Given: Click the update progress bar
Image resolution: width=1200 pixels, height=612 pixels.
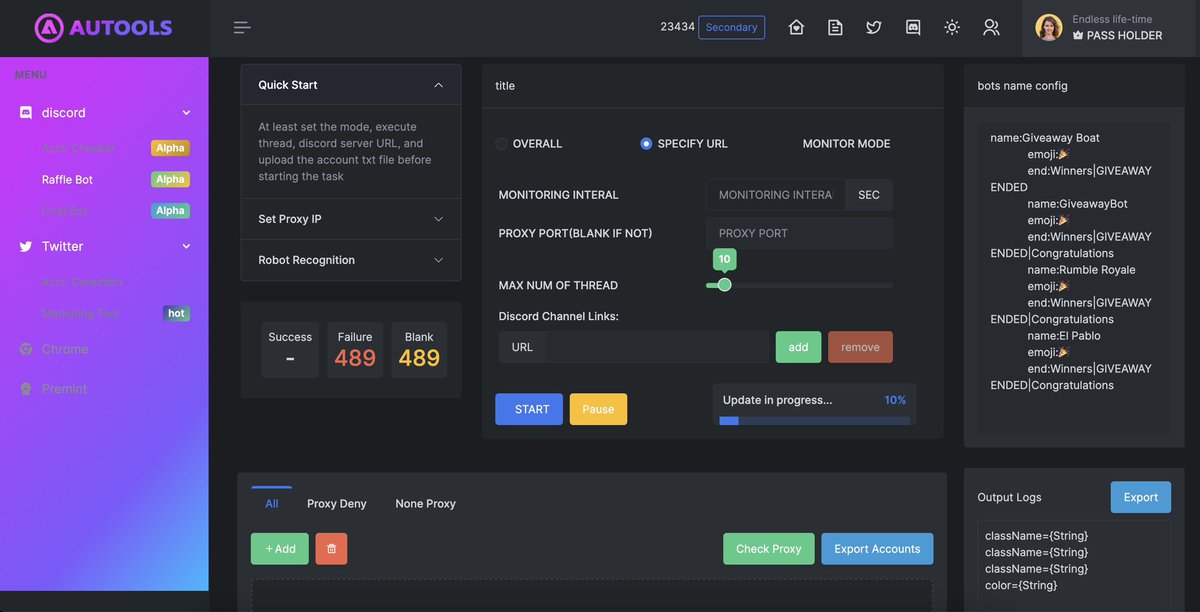Looking at the screenshot, I should [814, 421].
